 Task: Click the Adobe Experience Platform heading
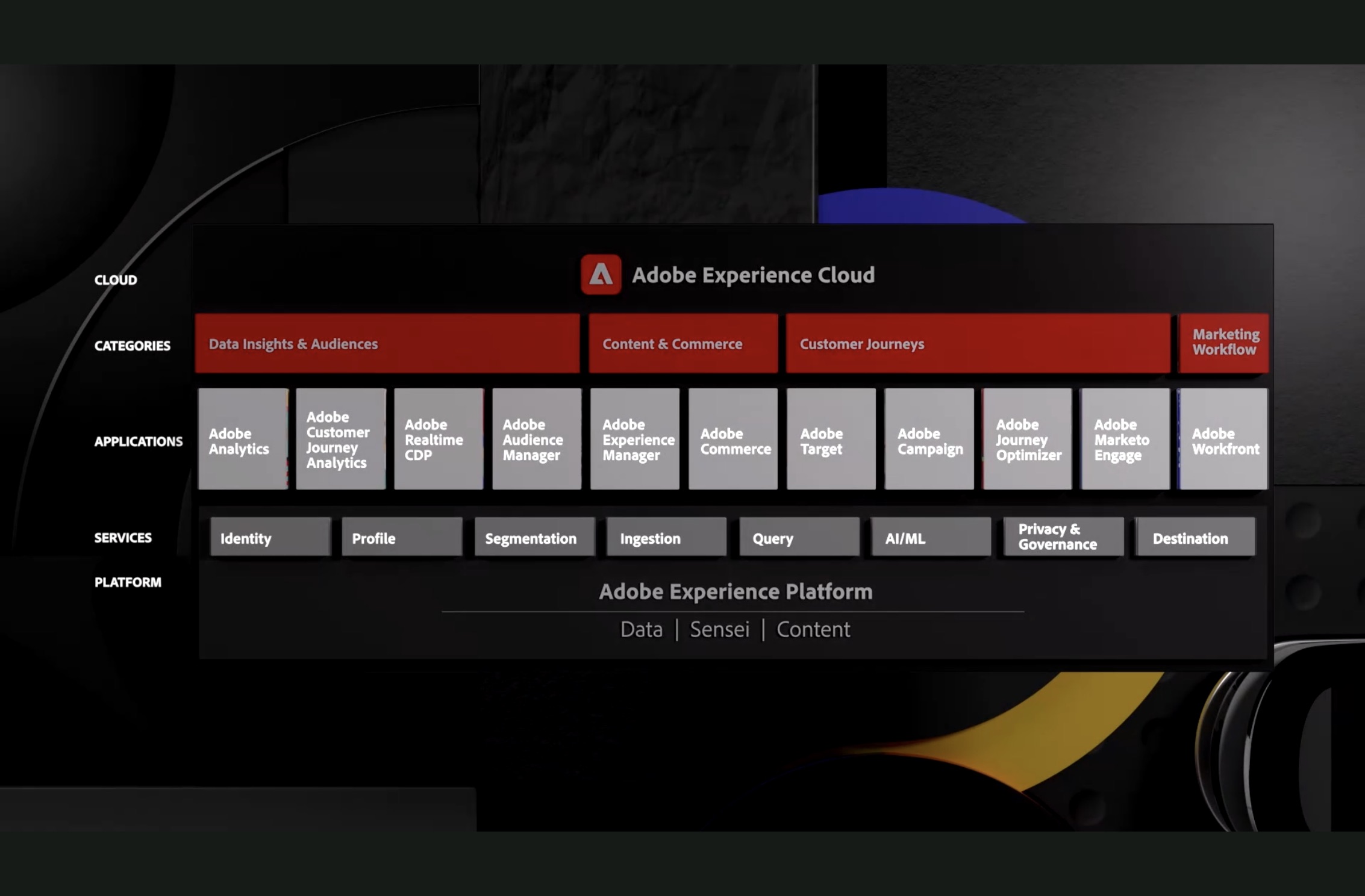click(x=736, y=592)
